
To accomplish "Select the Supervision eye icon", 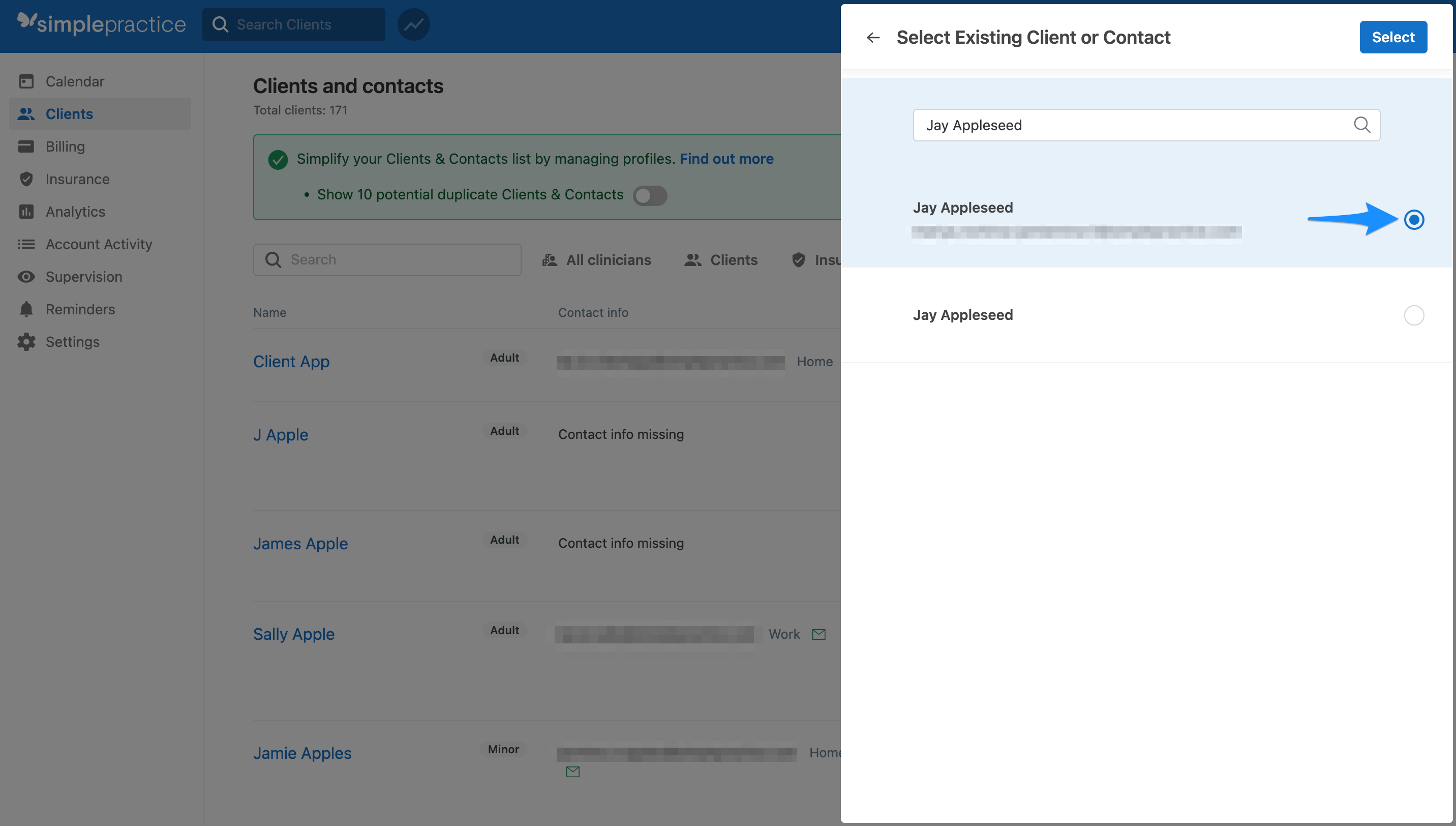I will coord(26,276).
